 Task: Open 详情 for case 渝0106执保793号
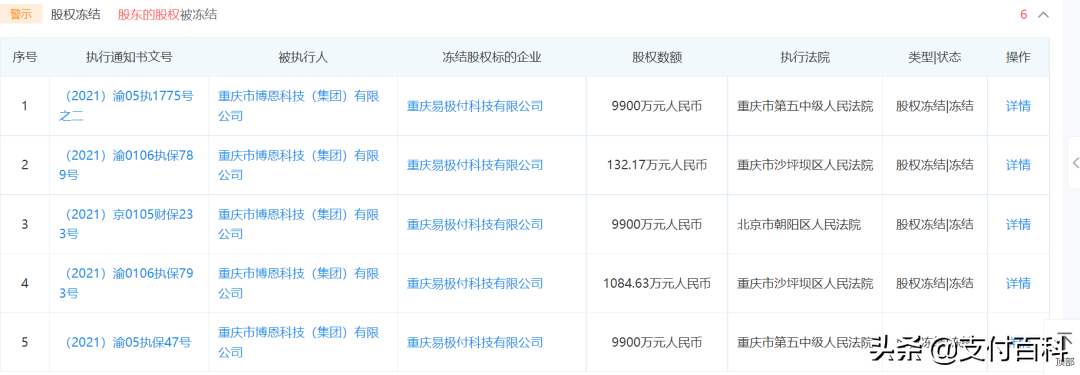tap(1018, 283)
